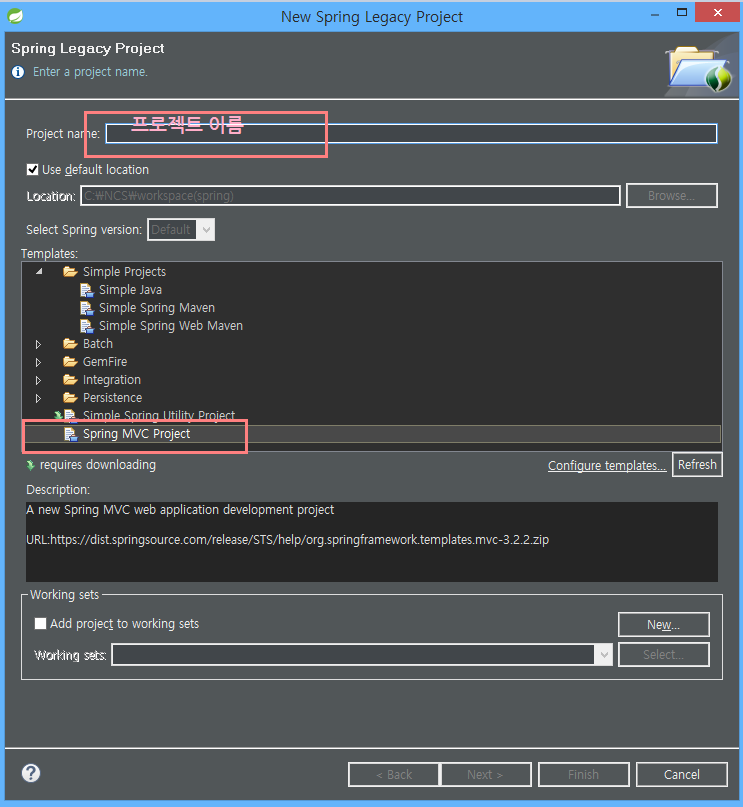Click the template URL text in Description
Image resolution: width=743 pixels, height=807 pixels.
pyautogui.click(x=288, y=540)
